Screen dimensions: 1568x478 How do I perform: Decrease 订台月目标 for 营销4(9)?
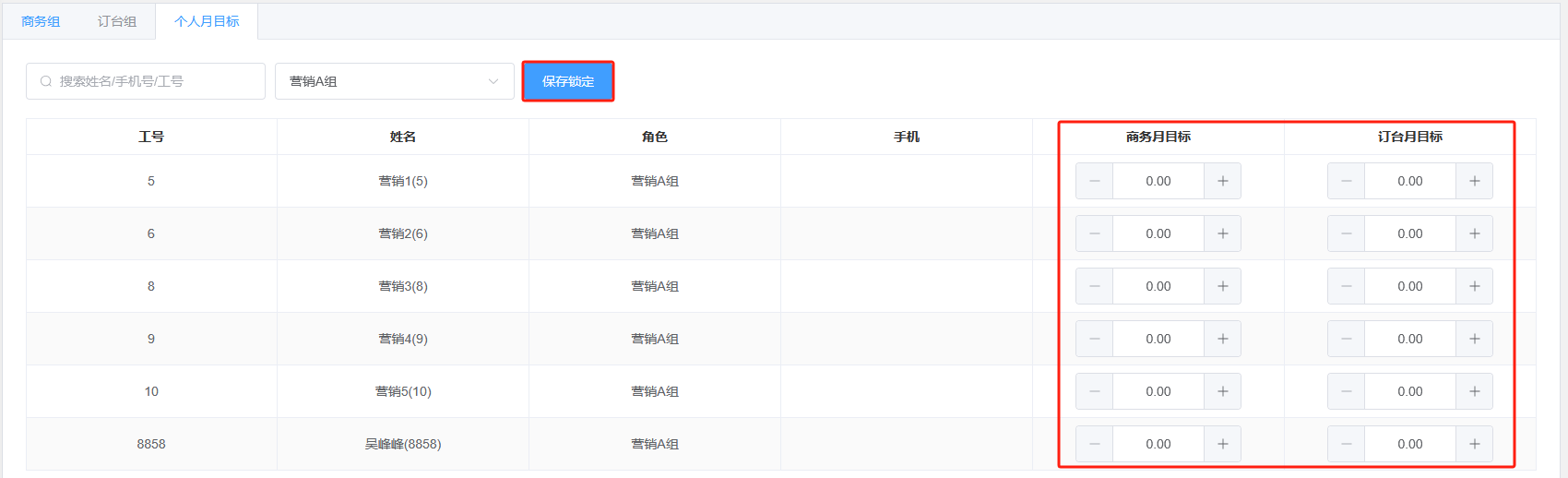click(1347, 339)
